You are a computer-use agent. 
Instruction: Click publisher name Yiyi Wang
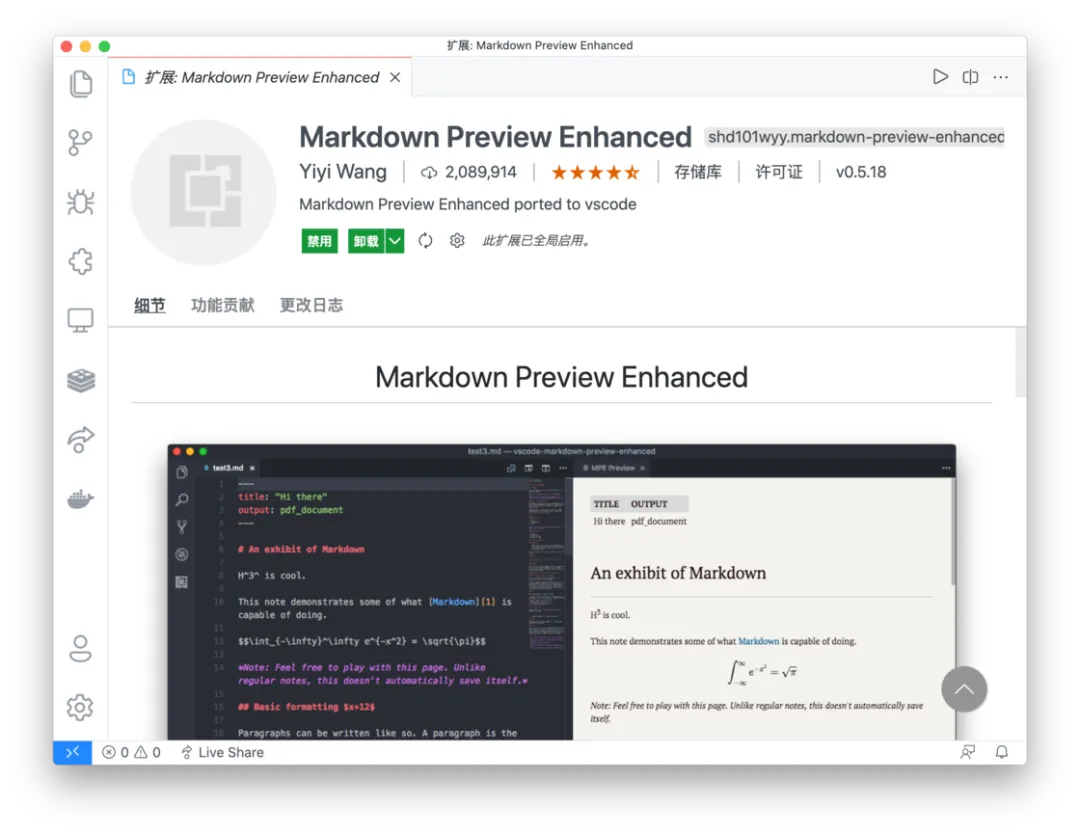point(343,172)
